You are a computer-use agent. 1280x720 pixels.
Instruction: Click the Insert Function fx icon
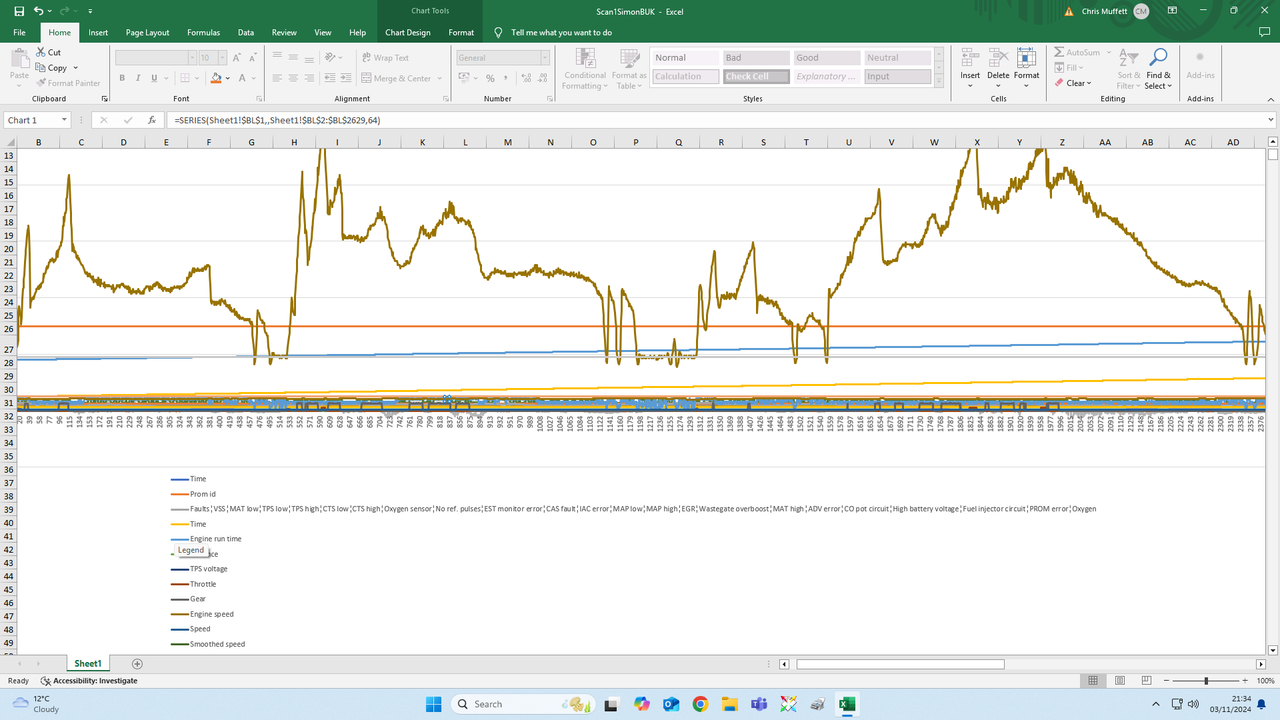tap(151, 120)
